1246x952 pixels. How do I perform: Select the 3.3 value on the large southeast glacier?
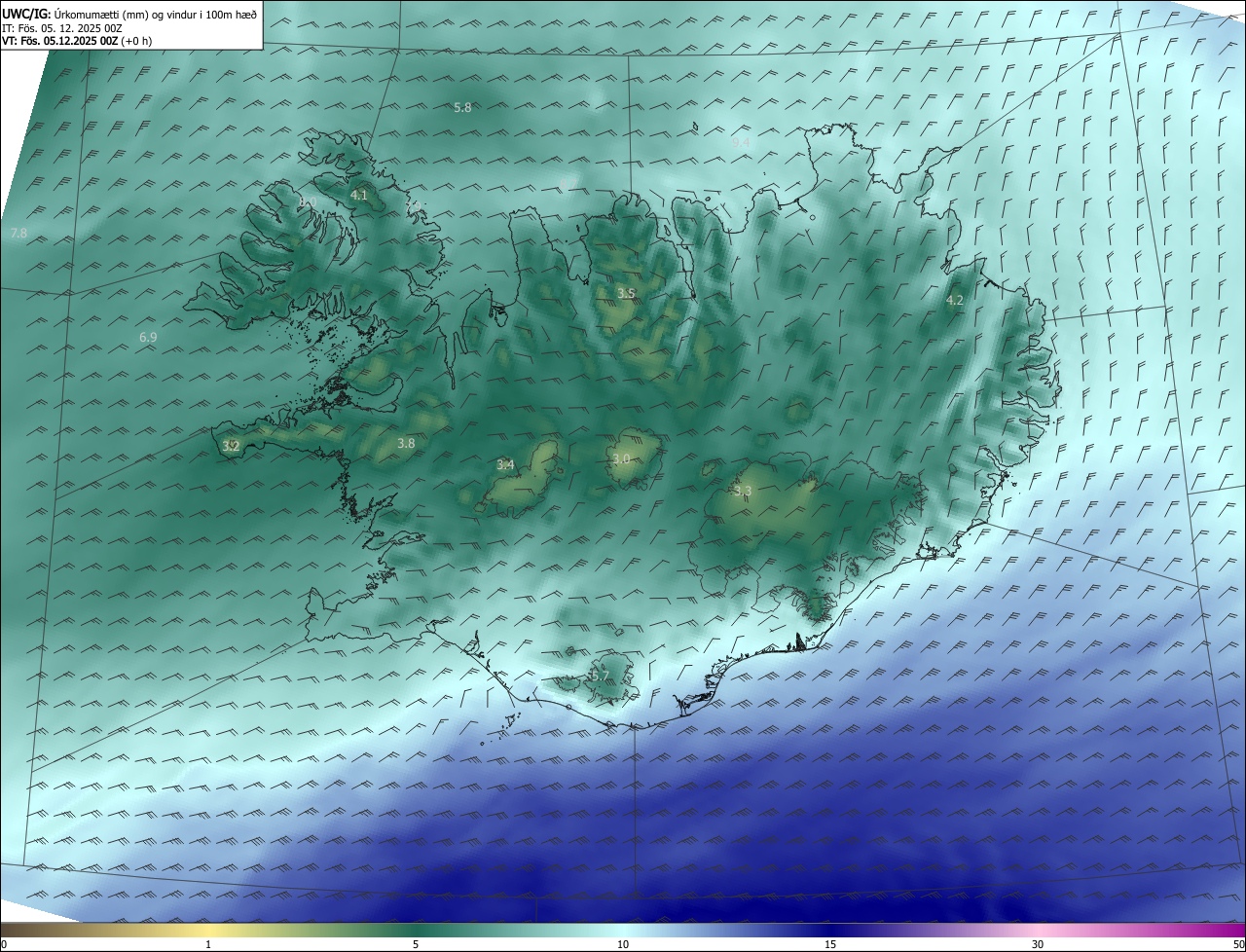(x=743, y=491)
